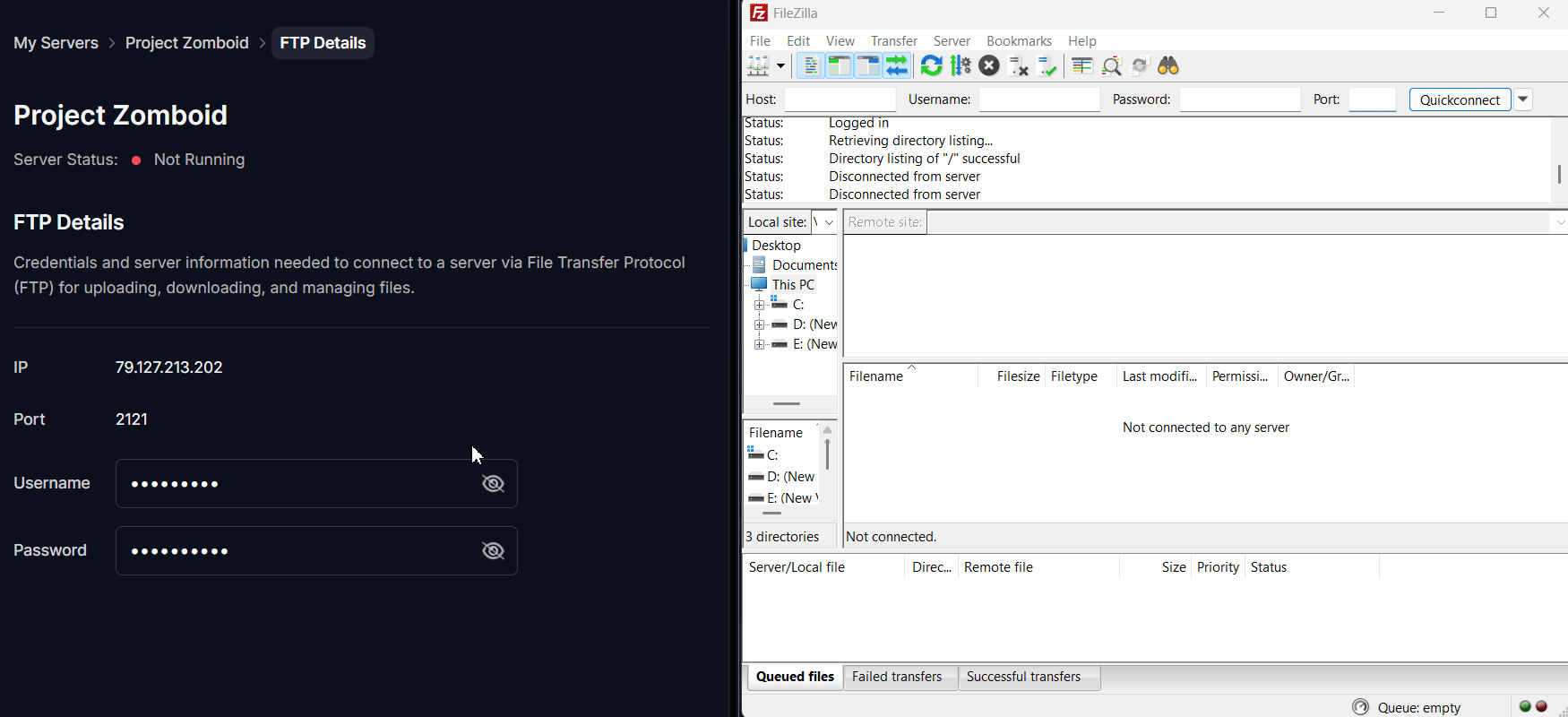The width and height of the screenshot is (1568, 717).
Task: Click the port value 2121
Action: (132, 419)
